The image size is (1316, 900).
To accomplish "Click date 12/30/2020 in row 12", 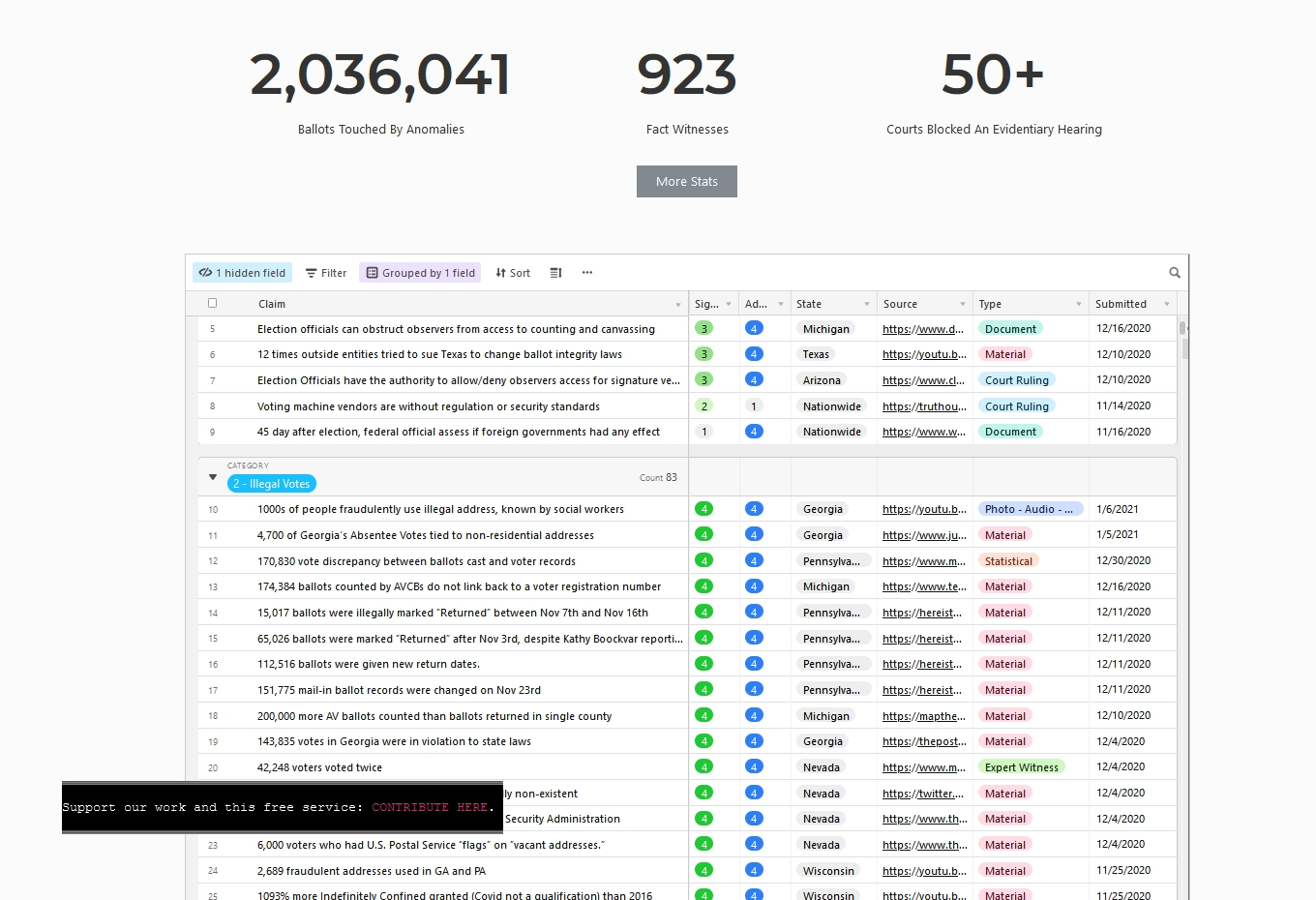I will 1123,560.
